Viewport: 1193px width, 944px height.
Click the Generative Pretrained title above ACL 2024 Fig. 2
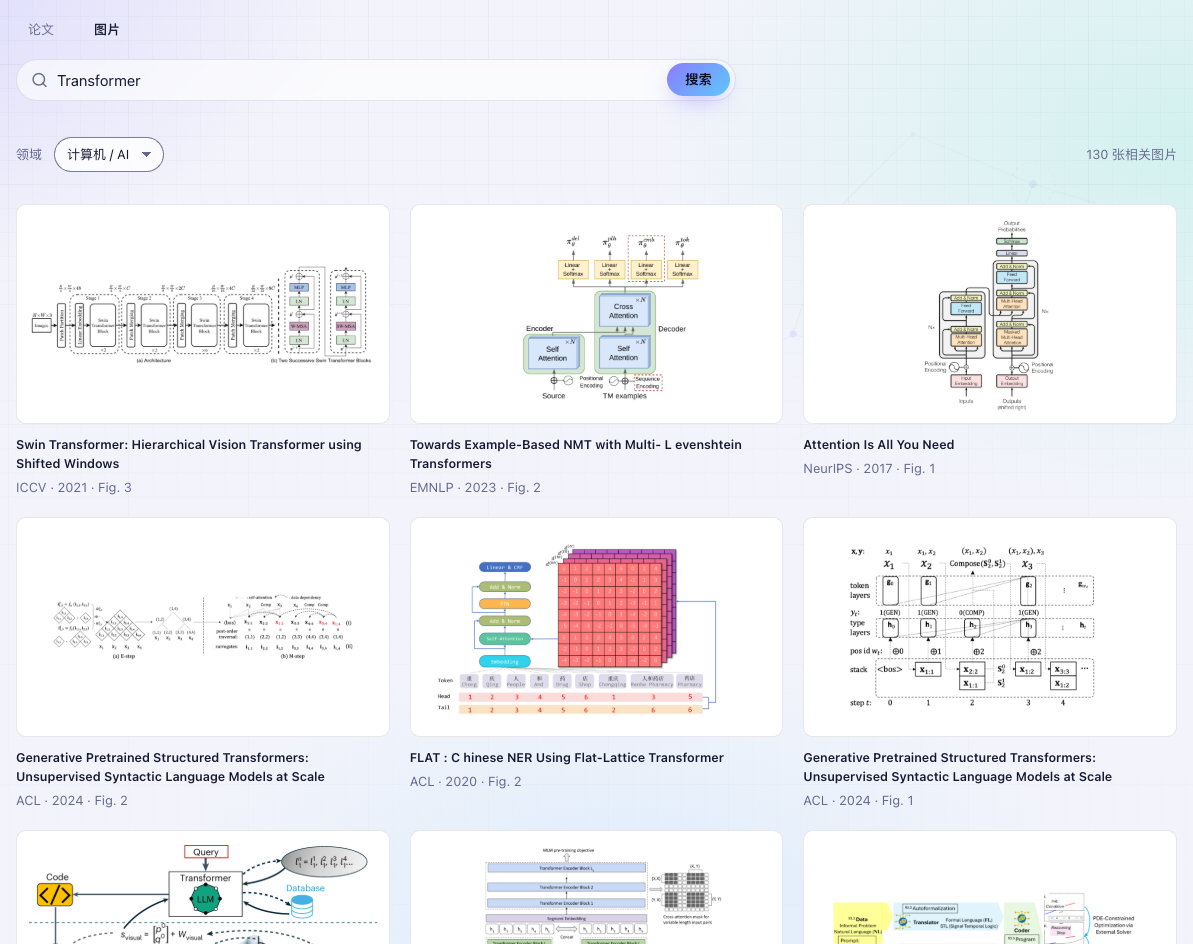tap(170, 767)
